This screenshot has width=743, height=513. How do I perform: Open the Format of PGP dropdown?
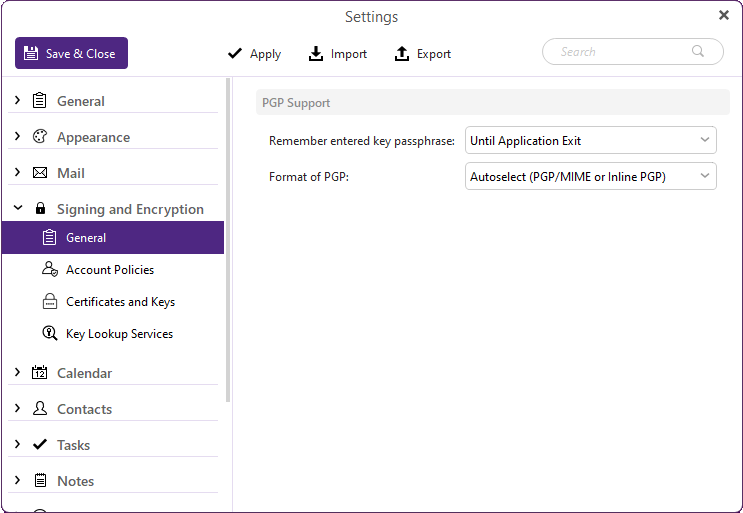click(590, 176)
